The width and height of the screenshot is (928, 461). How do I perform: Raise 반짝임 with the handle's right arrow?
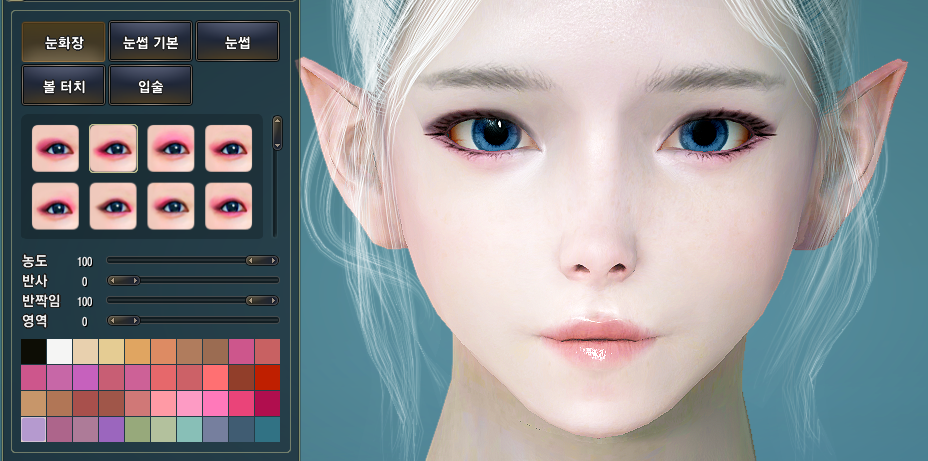[273, 301]
